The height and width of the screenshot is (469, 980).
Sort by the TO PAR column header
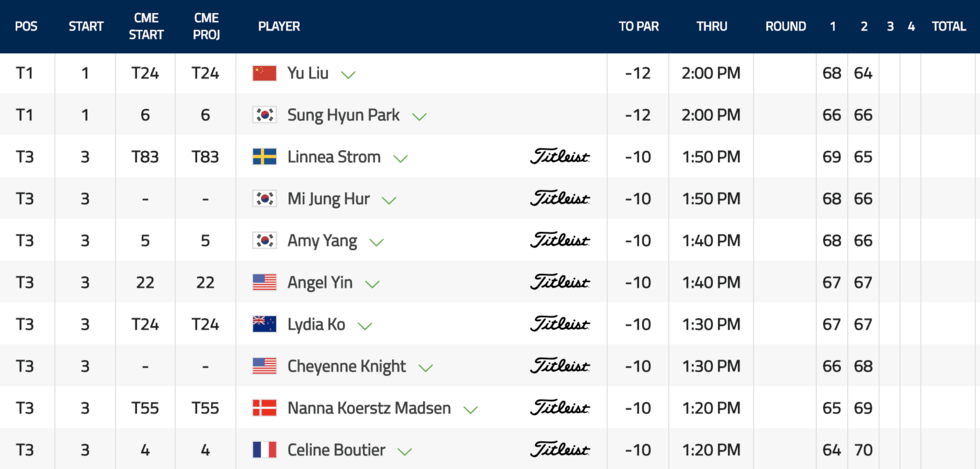[639, 26]
